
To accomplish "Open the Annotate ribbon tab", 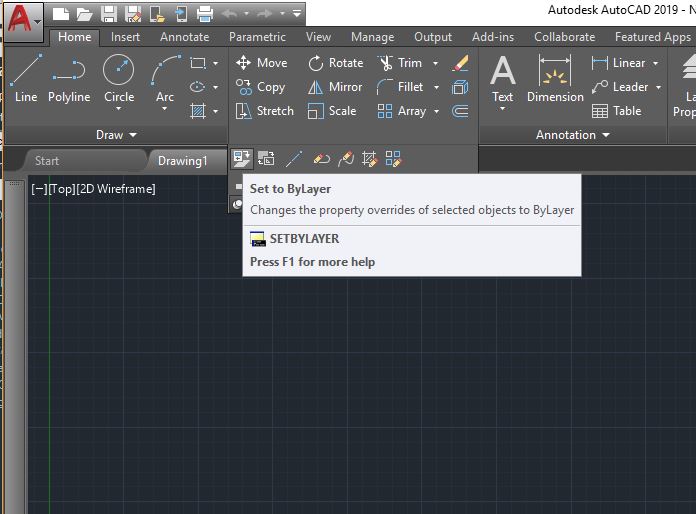I will tap(185, 37).
